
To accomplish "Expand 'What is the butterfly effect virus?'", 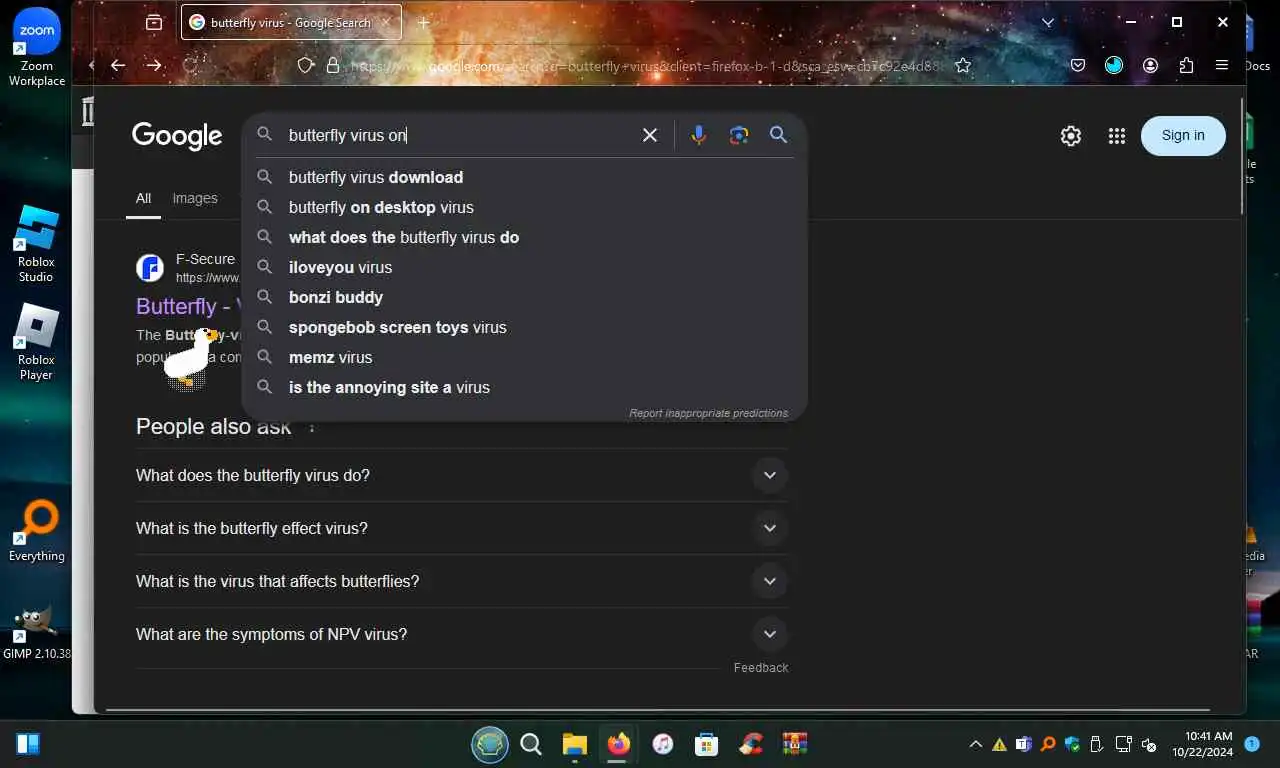I will click(462, 528).
